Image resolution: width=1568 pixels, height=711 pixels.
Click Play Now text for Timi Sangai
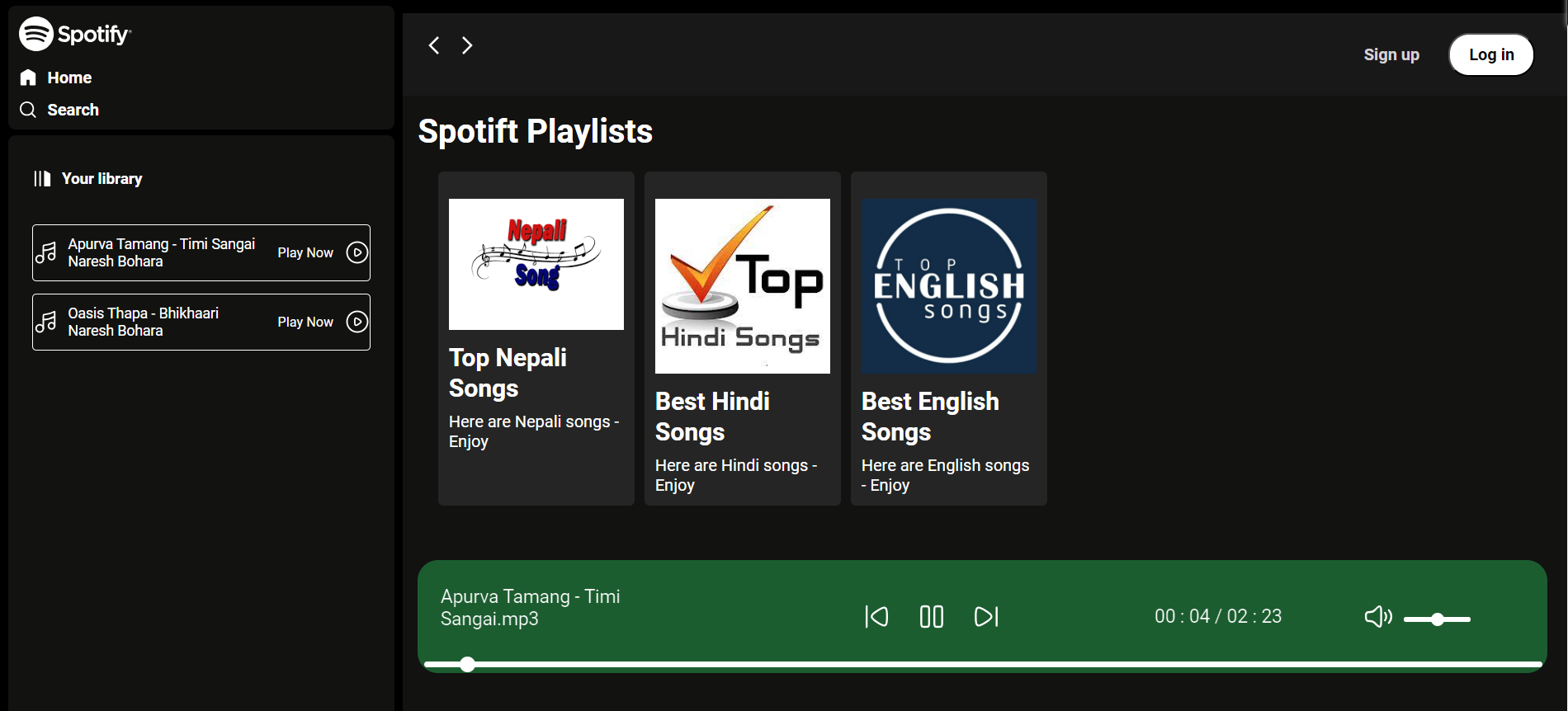click(305, 252)
